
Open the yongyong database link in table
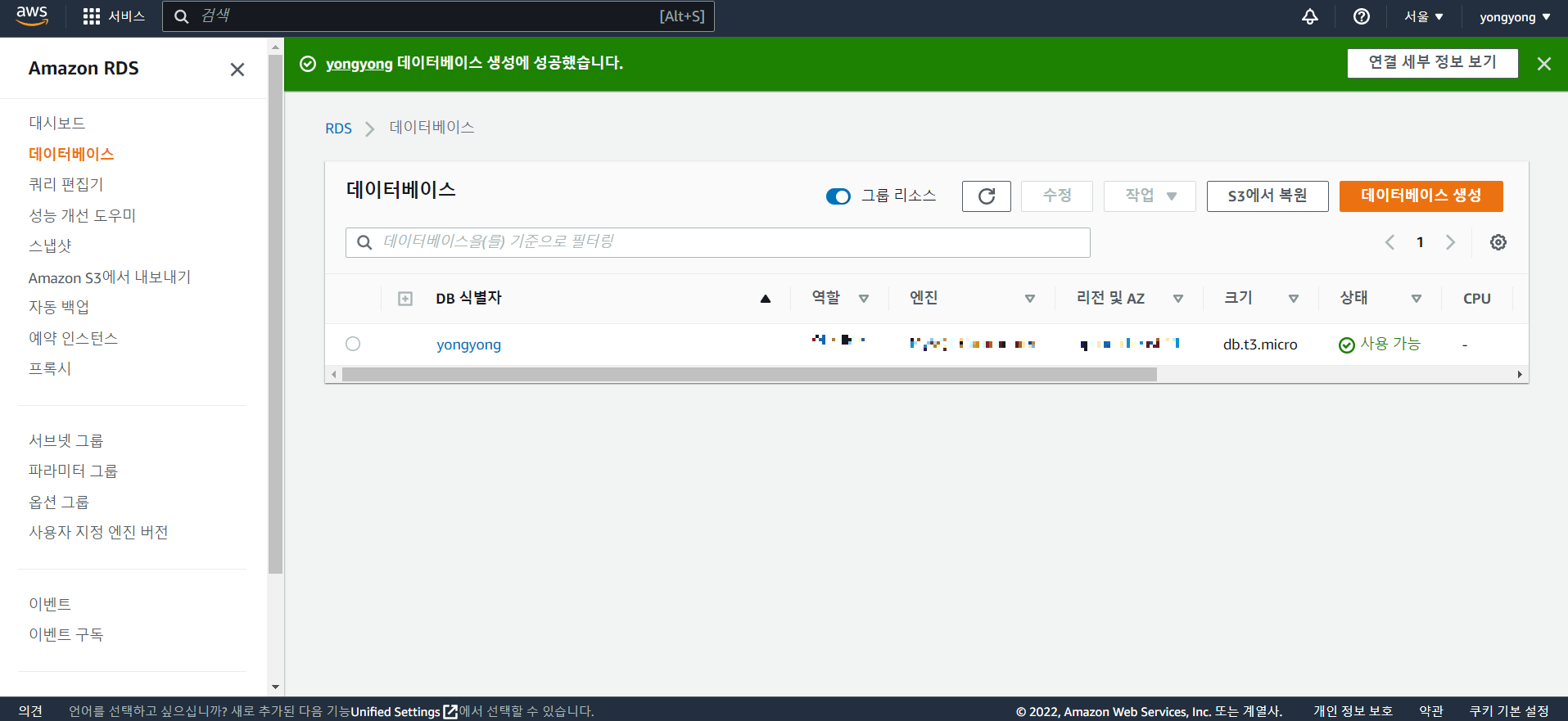tap(469, 345)
